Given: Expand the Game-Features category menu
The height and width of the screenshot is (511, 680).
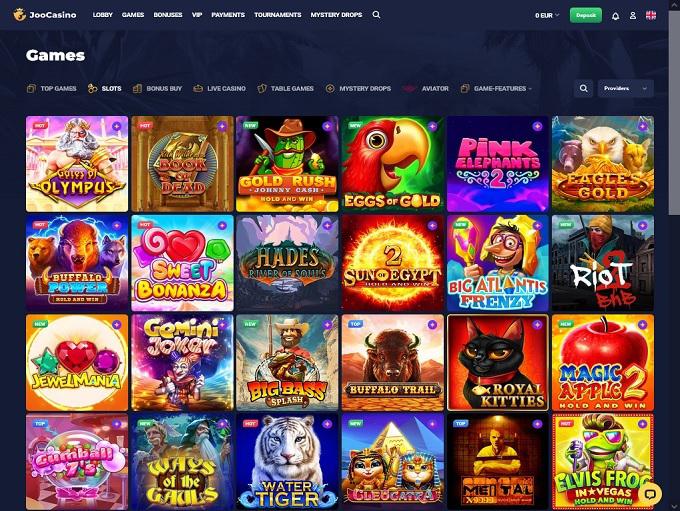Looking at the screenshot, I should 496,88.
